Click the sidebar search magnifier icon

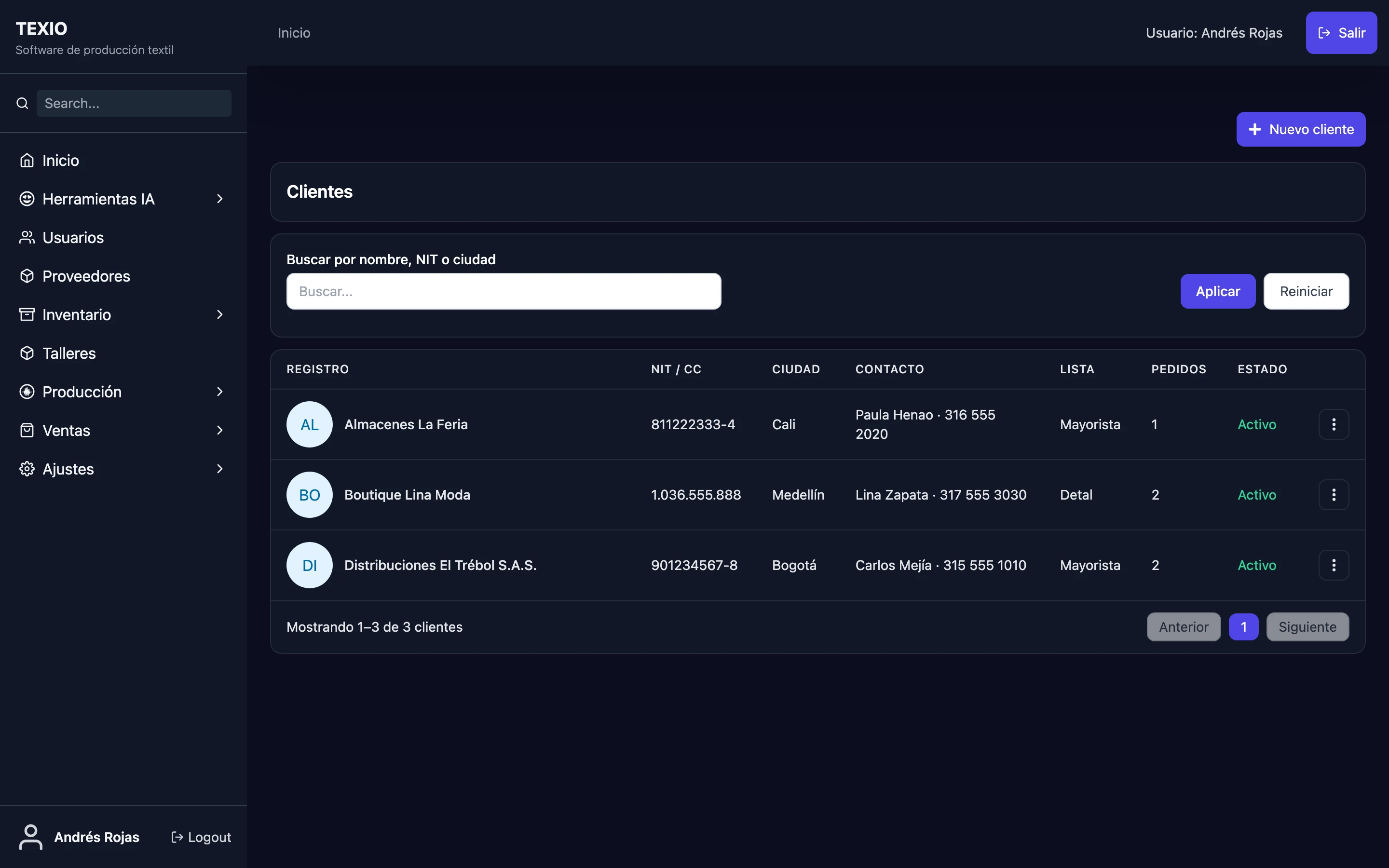[x=22, y=103]
